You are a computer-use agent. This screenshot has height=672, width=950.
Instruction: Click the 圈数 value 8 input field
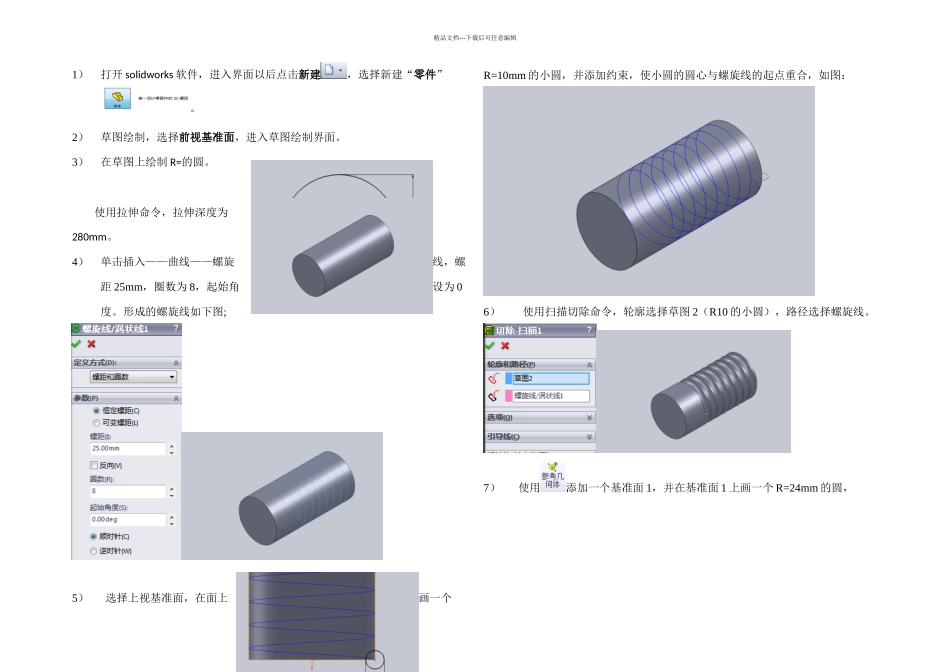tap(128, 491)
